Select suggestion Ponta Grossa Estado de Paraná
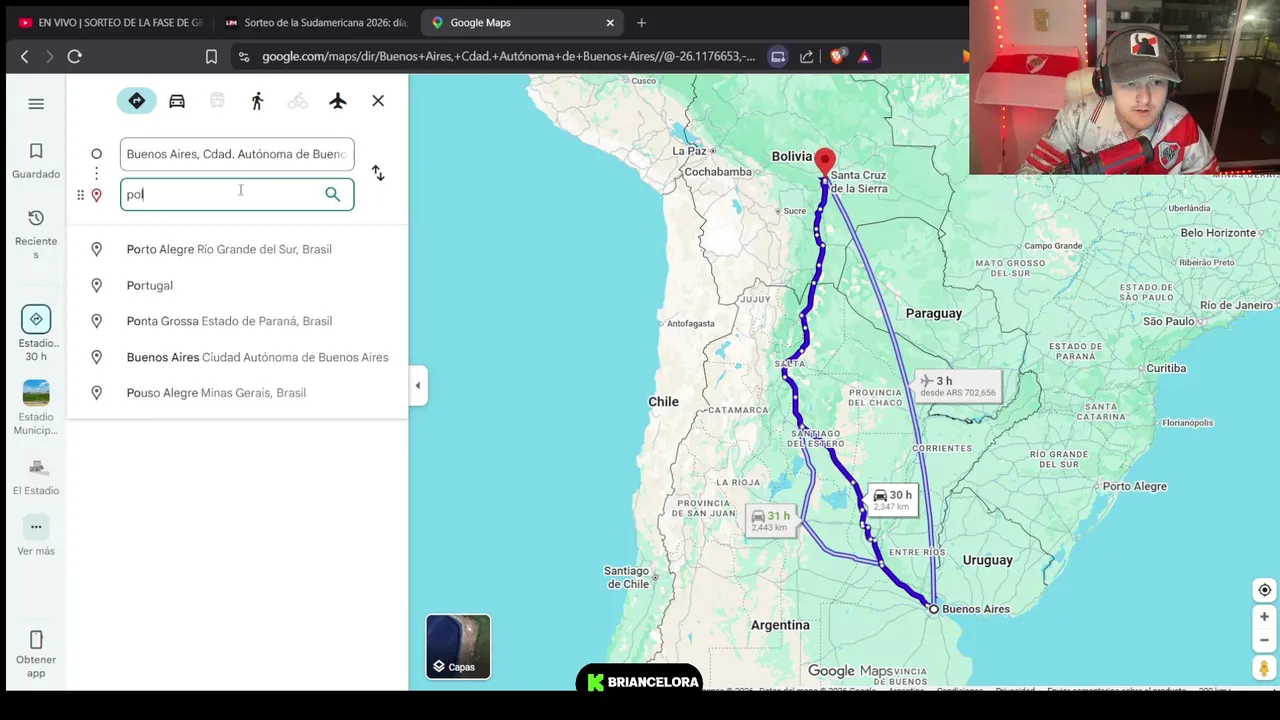 (x=237, y=321)
